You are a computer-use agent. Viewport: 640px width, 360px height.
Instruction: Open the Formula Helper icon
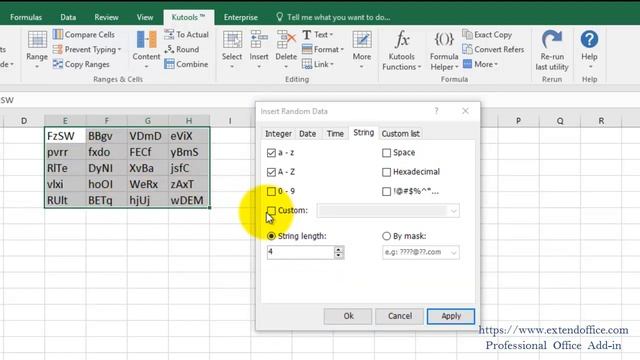(x=444, y=40)
